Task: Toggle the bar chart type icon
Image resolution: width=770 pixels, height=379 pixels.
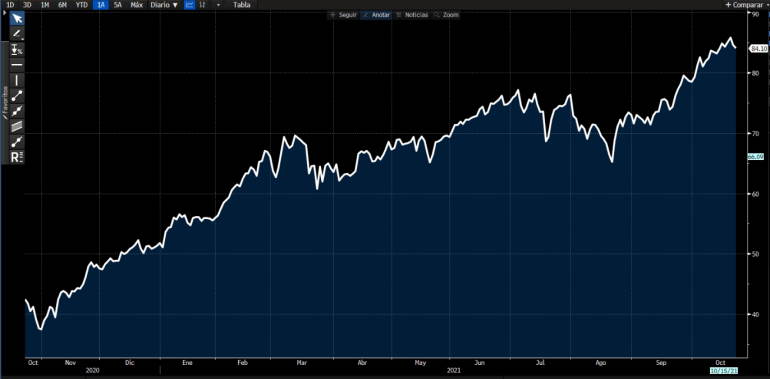Action: (x=202, y=5)
